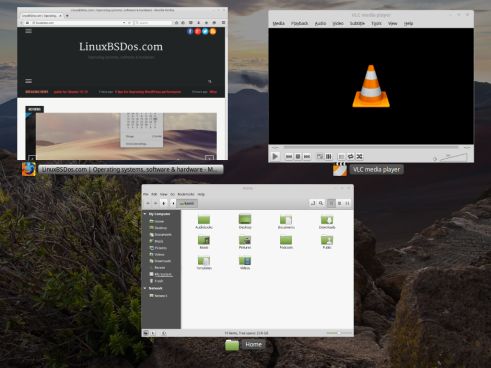Open the Audiobooks folder in Home window
This screenshot has height=368, width=491.
204,222
